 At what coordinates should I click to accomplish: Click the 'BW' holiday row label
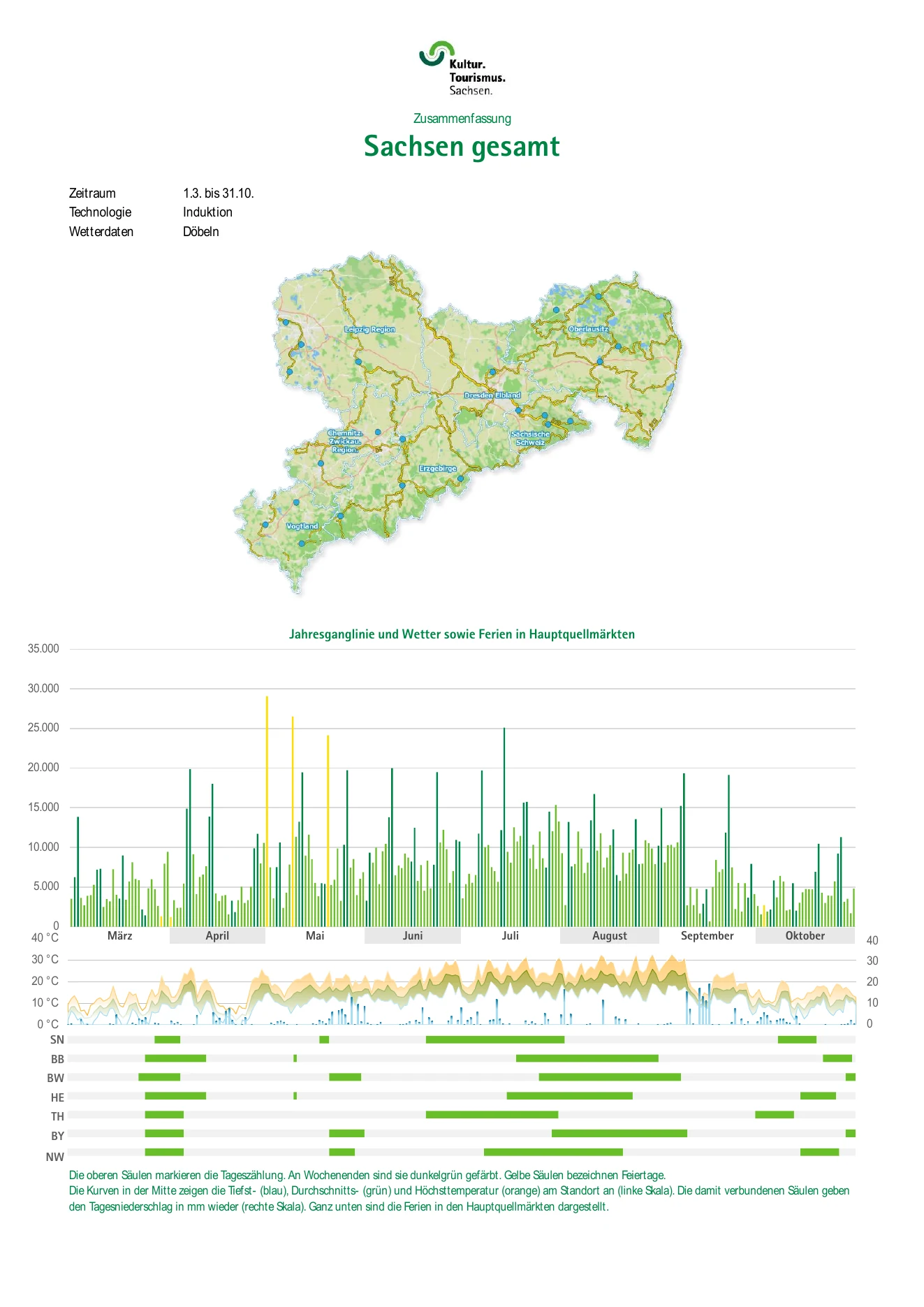[56, 1078]
